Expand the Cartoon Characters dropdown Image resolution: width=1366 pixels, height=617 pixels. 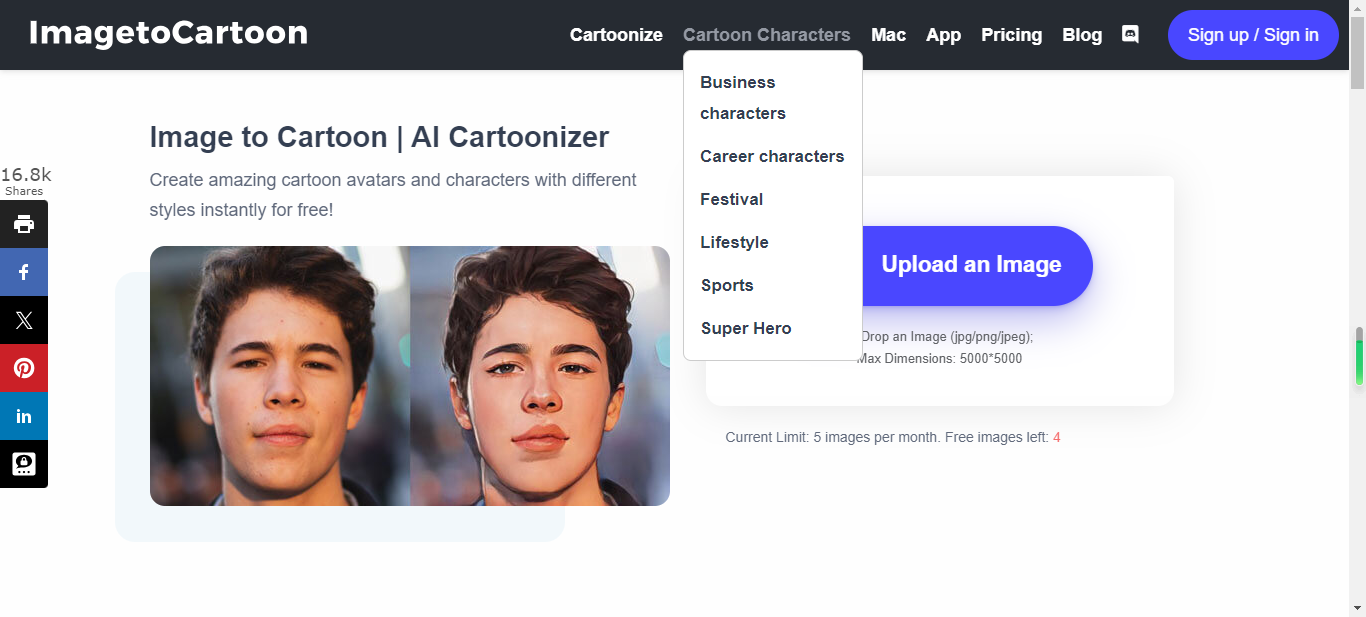[x=766, y=35]
